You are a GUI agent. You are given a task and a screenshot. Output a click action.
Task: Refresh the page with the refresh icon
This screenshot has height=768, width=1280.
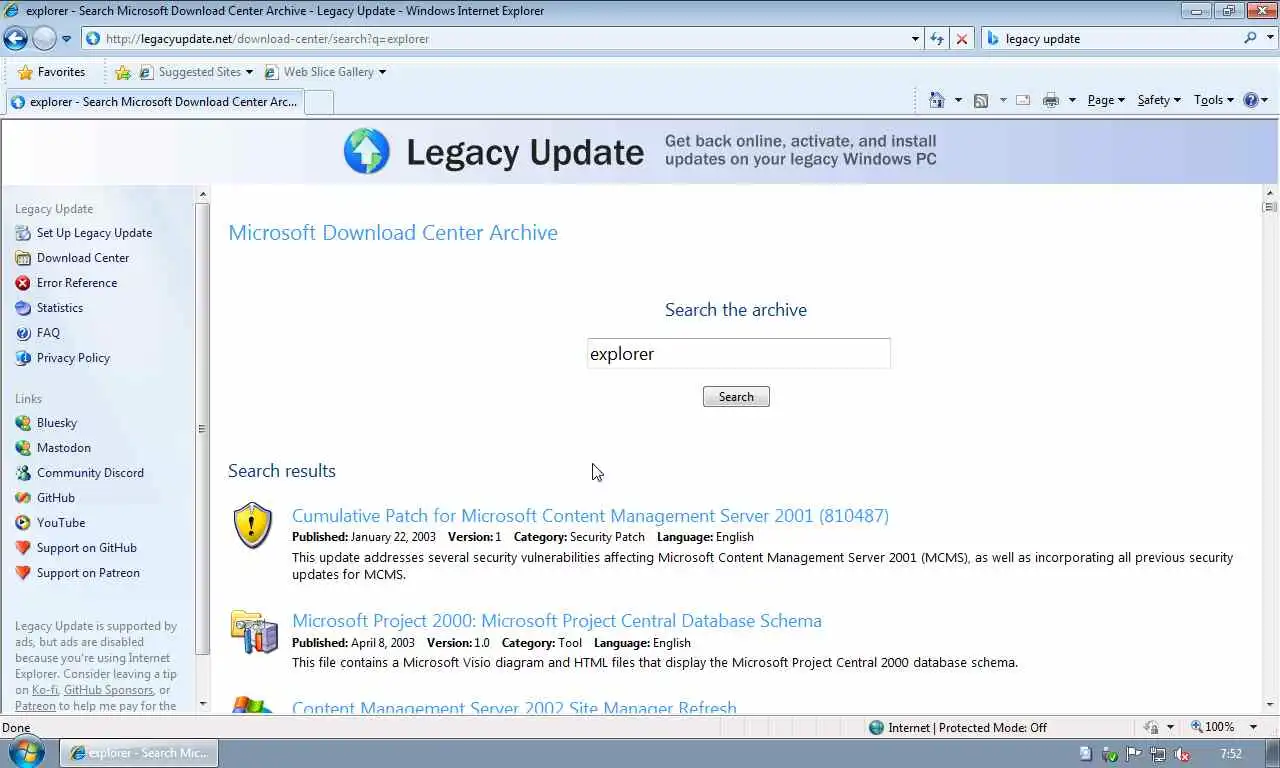[937, 39]
